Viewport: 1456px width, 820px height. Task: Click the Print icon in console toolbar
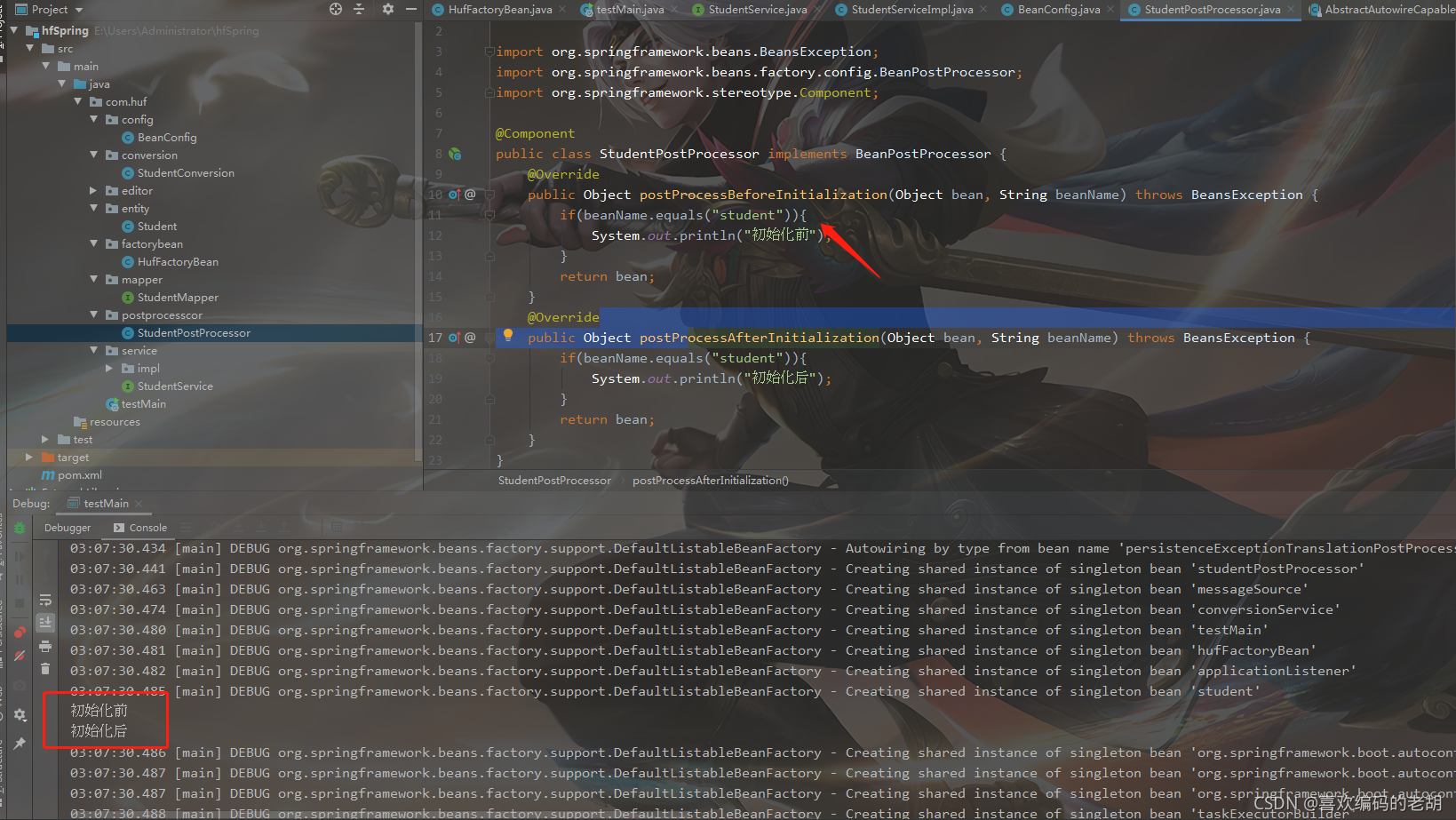click(45, 646)
